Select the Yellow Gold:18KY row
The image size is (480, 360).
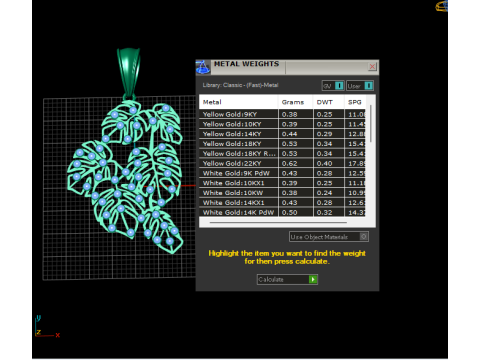(x=282, y=144)
